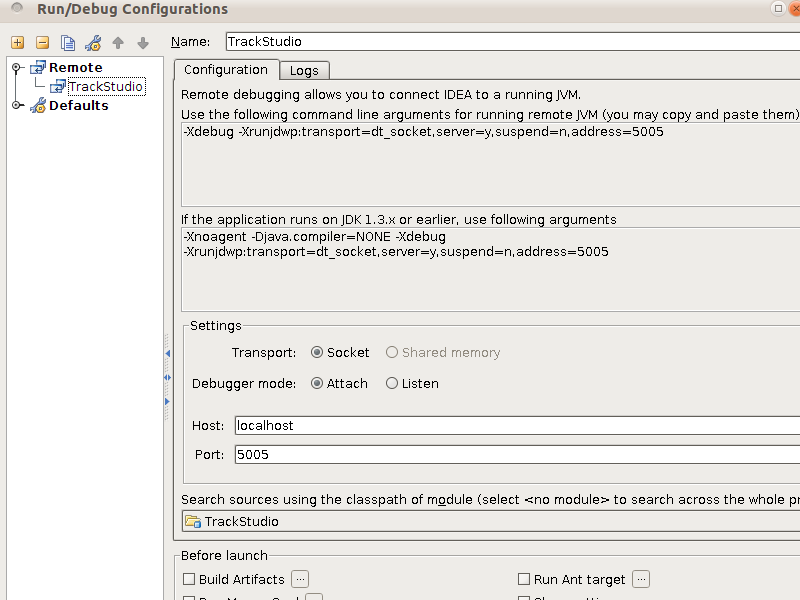Switch to the Configuration tab
The height and width of the screenshot is (600, 800).
coord(226,70)
